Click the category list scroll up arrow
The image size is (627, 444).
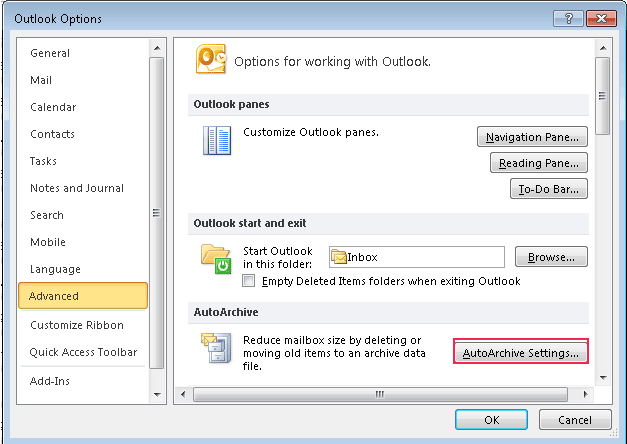point(157,48)
